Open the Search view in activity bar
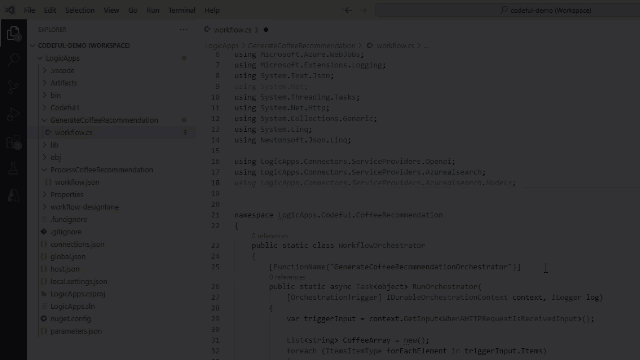640x360 pixels. point(13,60)
